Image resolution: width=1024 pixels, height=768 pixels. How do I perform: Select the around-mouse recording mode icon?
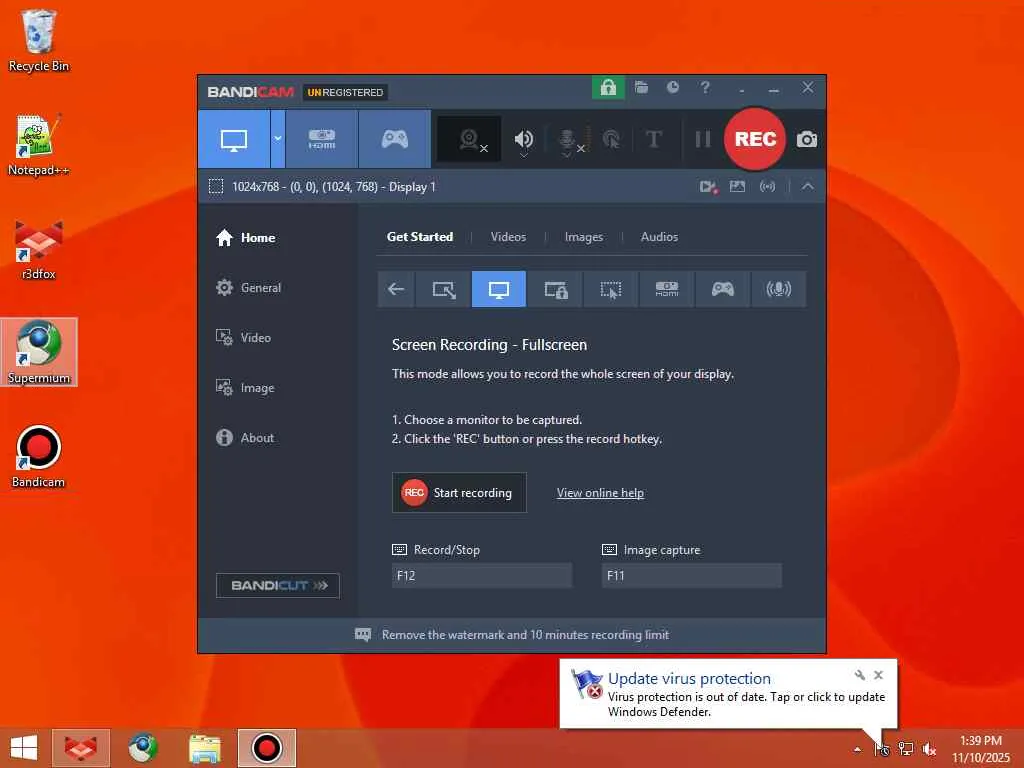coord(611,289)
